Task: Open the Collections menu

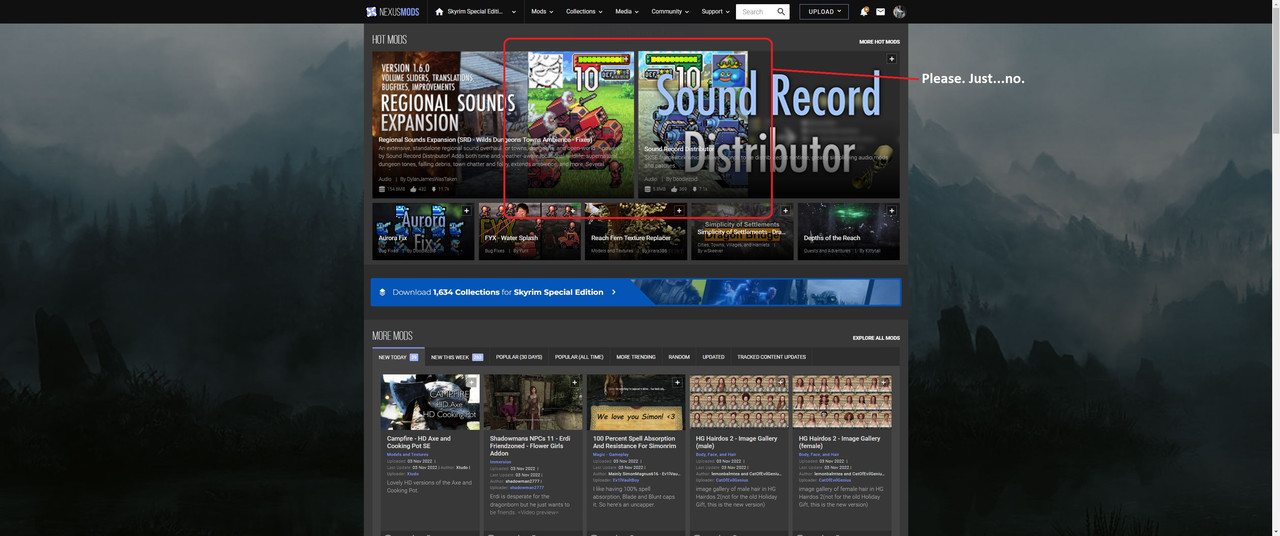Action: click(x=584, y=12)
